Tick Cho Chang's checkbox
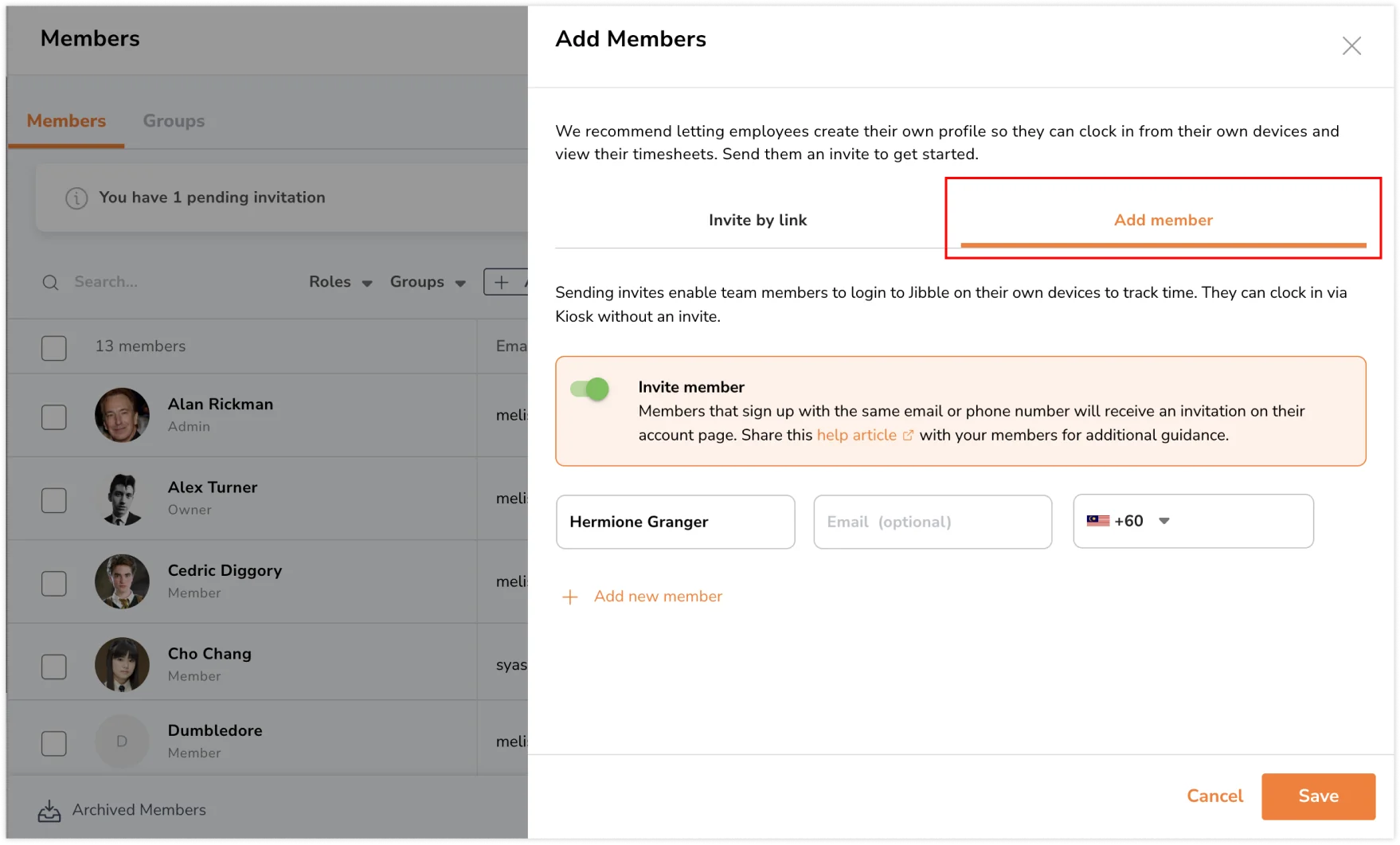Screen dimensions: 1400x845 coord(53,667)
